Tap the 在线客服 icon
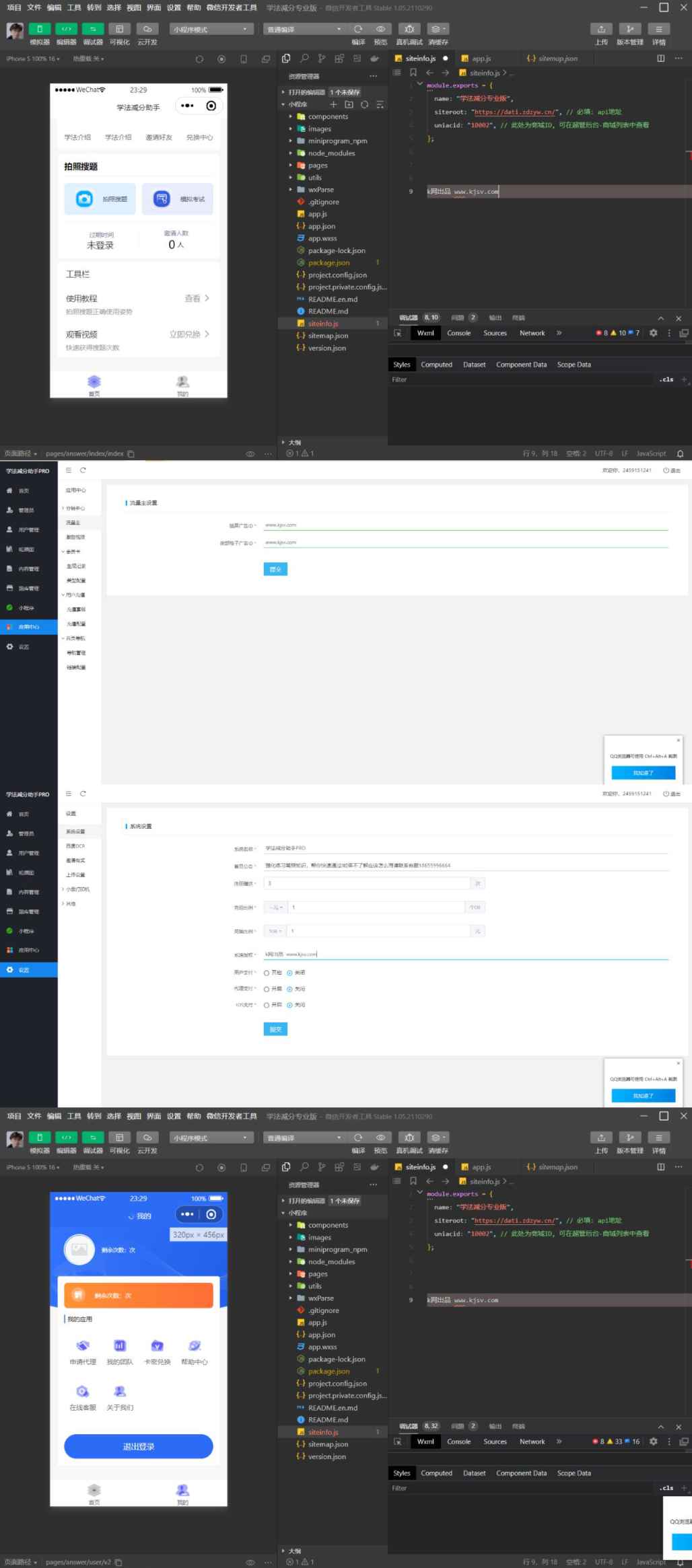Viewport: 692px width, 1568px height. pos(83,1391)
